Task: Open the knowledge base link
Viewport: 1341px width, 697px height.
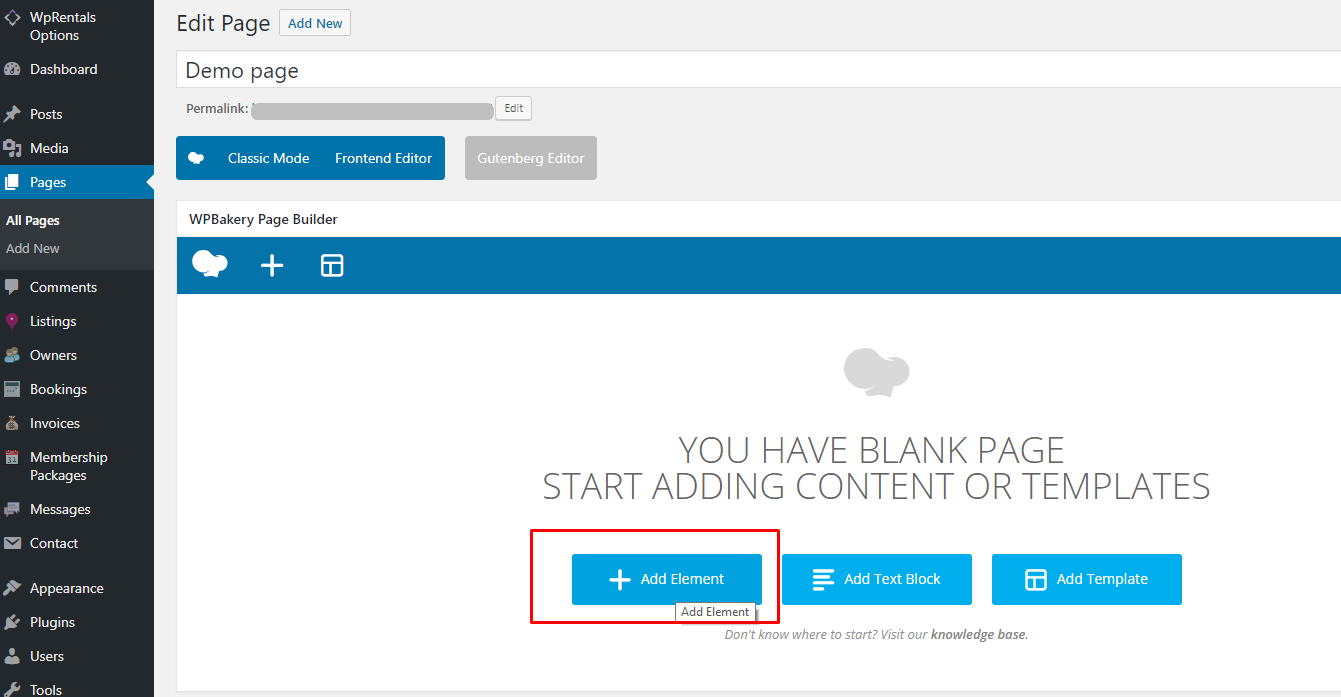Action: click(x=978, y=634)
